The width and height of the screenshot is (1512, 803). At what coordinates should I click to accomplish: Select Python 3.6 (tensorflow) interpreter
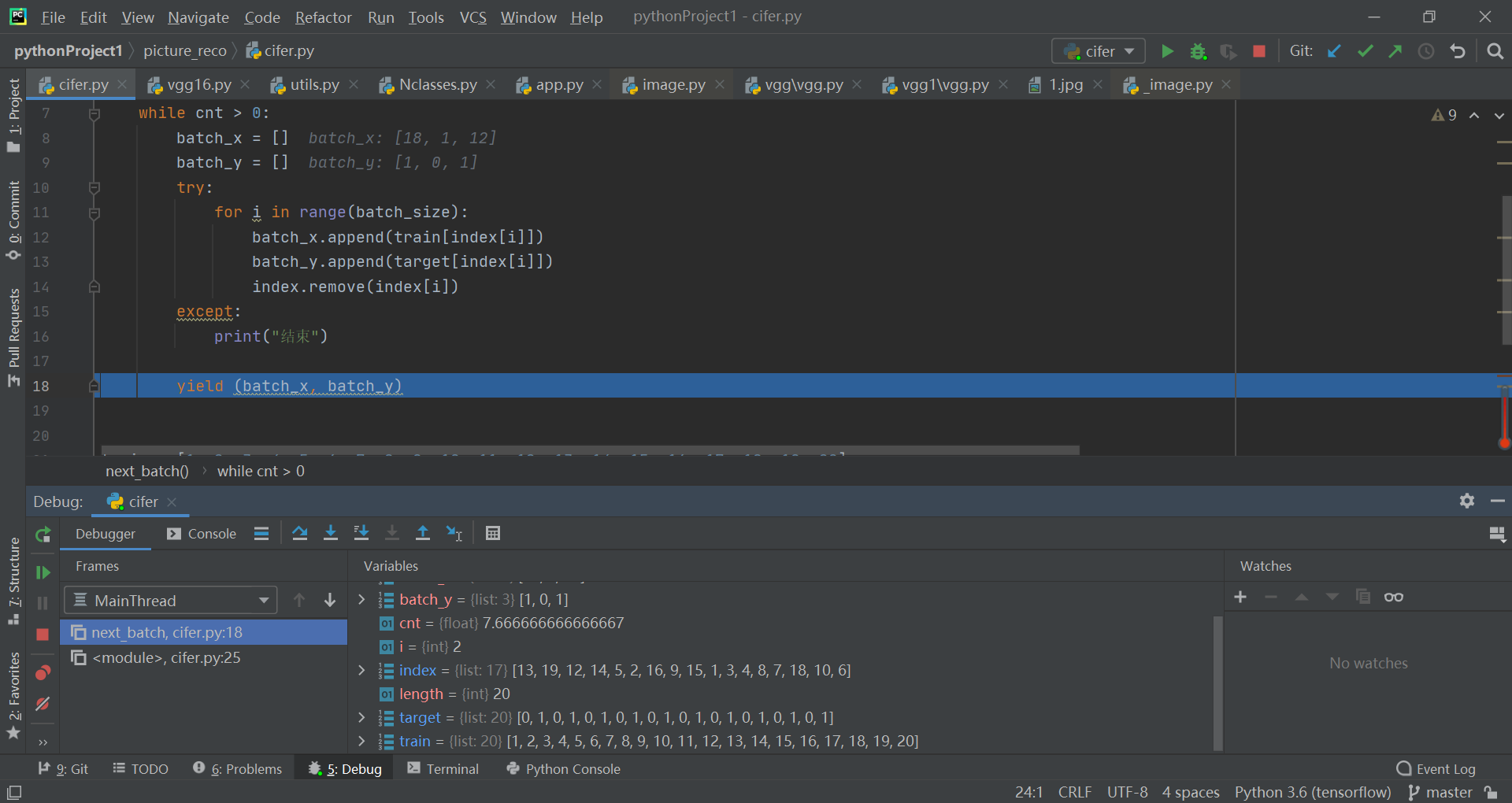click(1313, 792)
